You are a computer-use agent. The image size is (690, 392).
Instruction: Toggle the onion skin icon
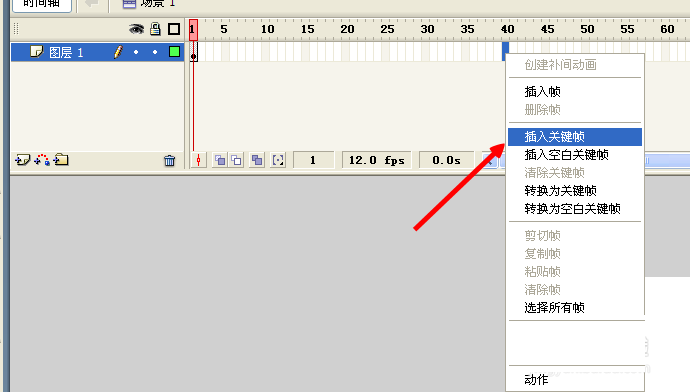[x=220, y=160]
